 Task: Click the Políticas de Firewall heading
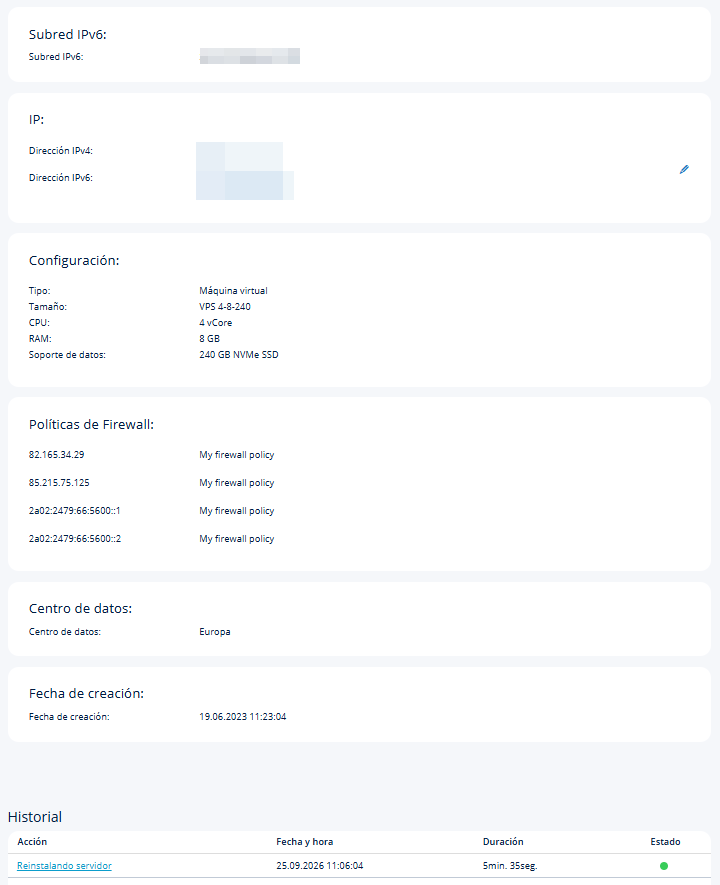(x=91, y=424)
